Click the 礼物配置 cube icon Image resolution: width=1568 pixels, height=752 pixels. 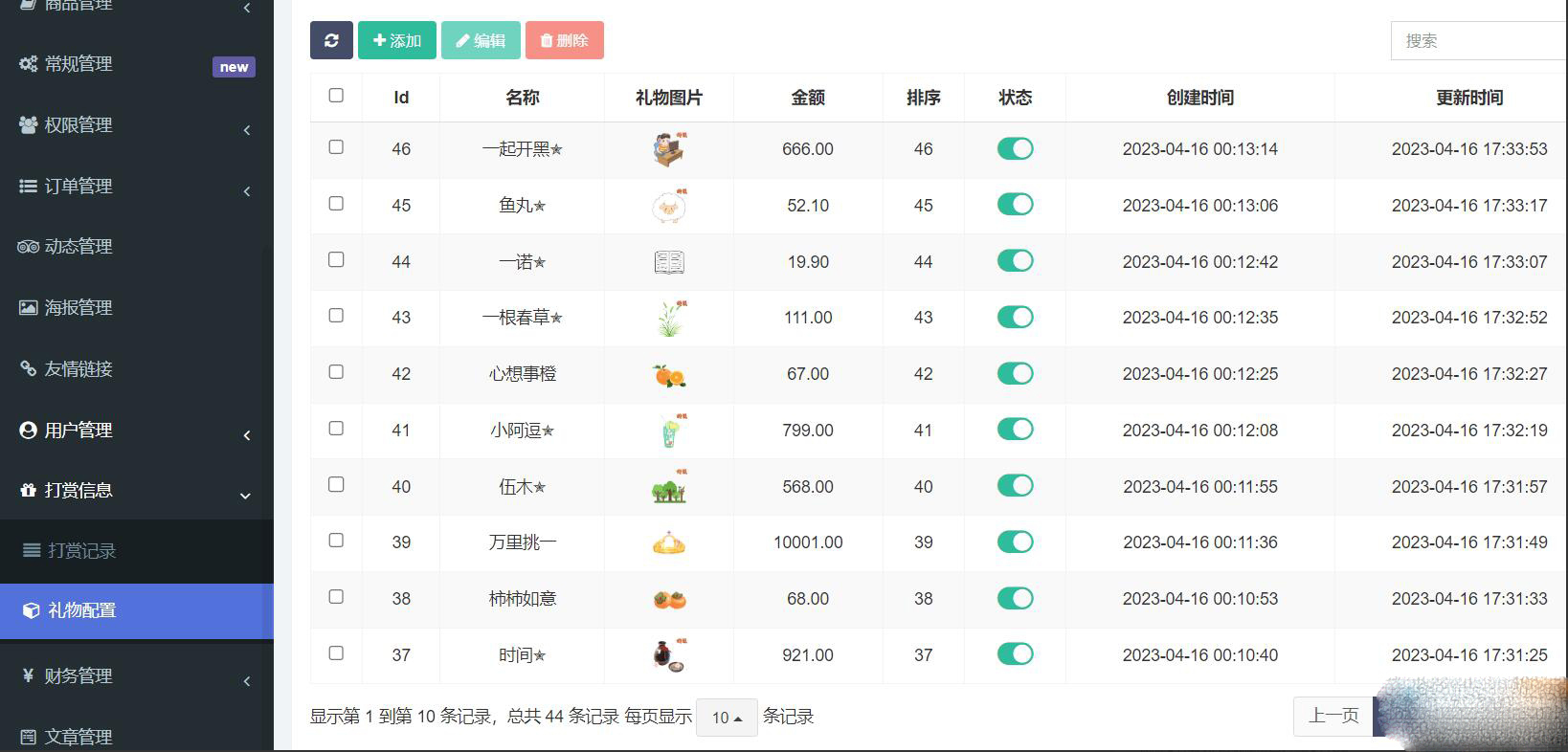(x=31, y=610)
